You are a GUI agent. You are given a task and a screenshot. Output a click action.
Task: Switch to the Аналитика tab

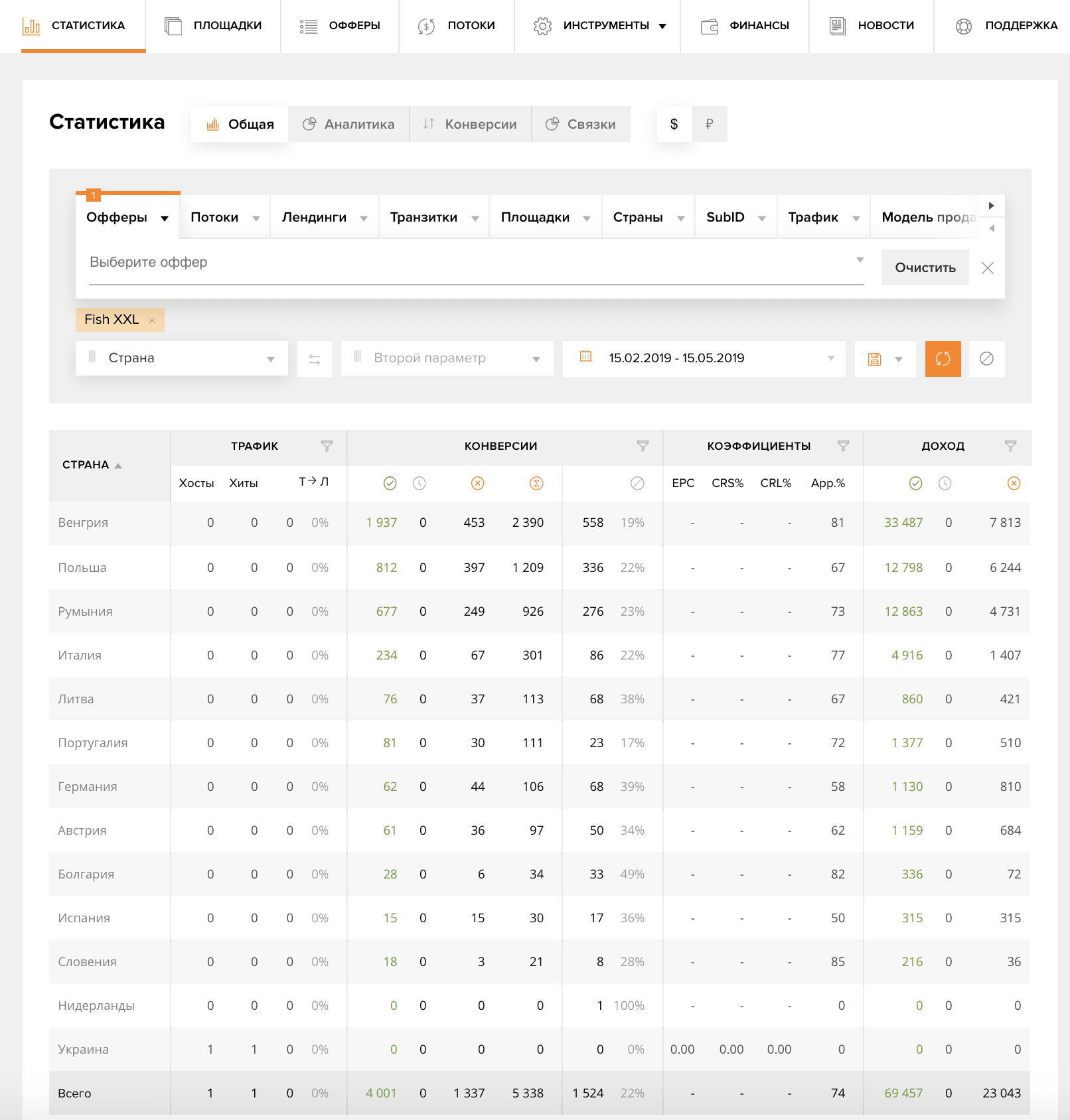coord(348,124)
